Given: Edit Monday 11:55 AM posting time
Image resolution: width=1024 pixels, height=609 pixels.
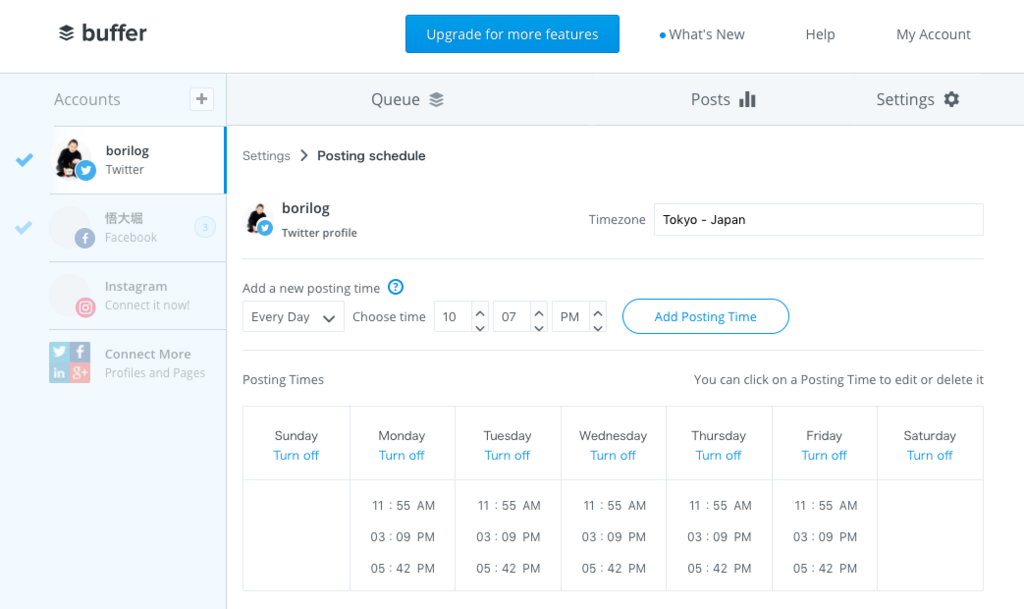Looking at the screenshot, I should 403,505.
